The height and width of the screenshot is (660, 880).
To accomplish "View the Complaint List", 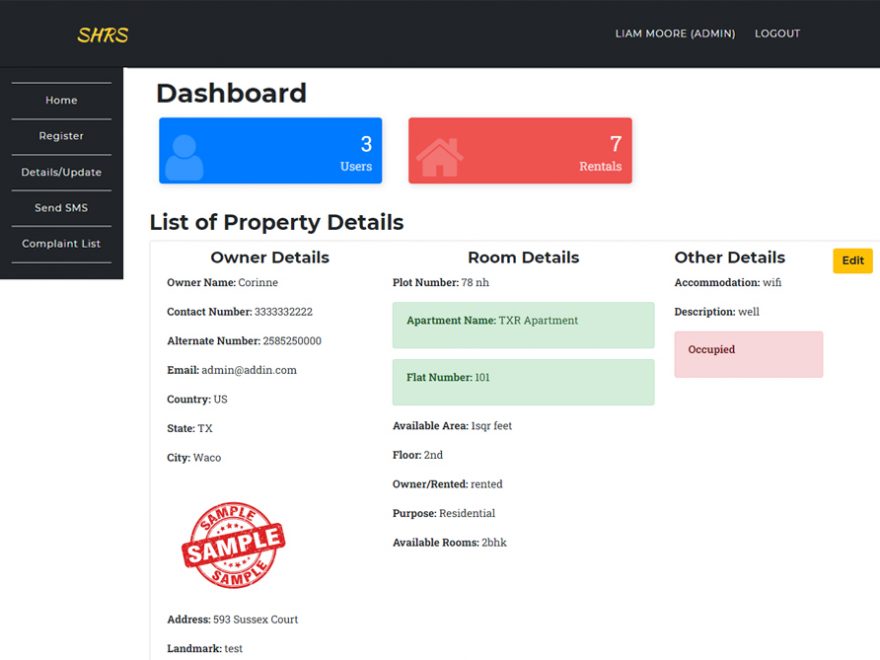I will pos(60,243).
